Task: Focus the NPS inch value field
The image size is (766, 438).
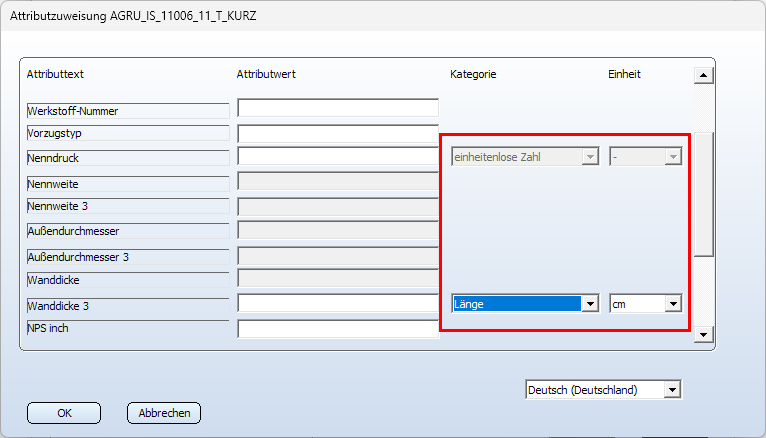Action: tap(338, 329)
